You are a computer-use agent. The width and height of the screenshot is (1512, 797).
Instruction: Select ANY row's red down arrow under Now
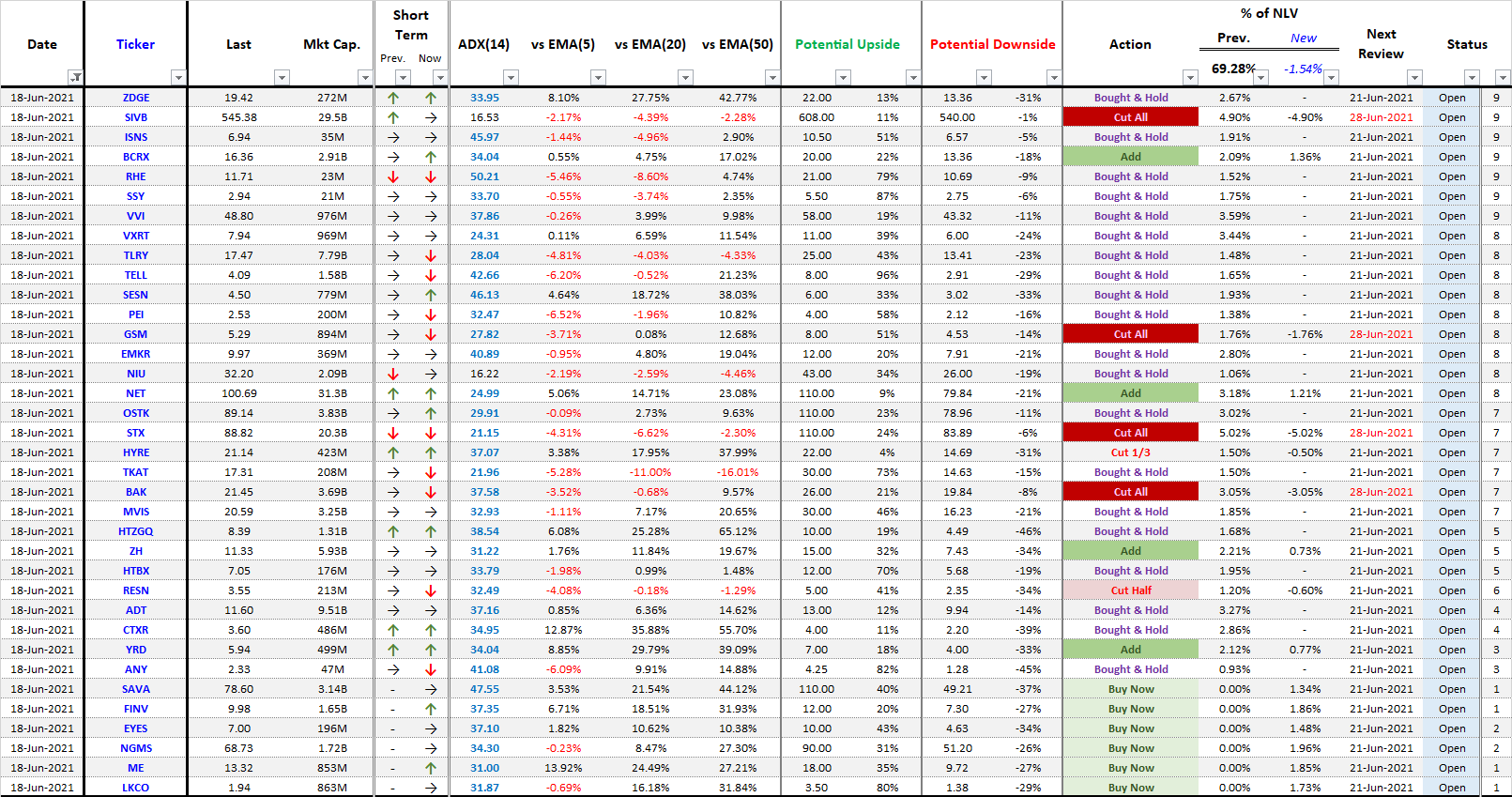coord(431,669)
